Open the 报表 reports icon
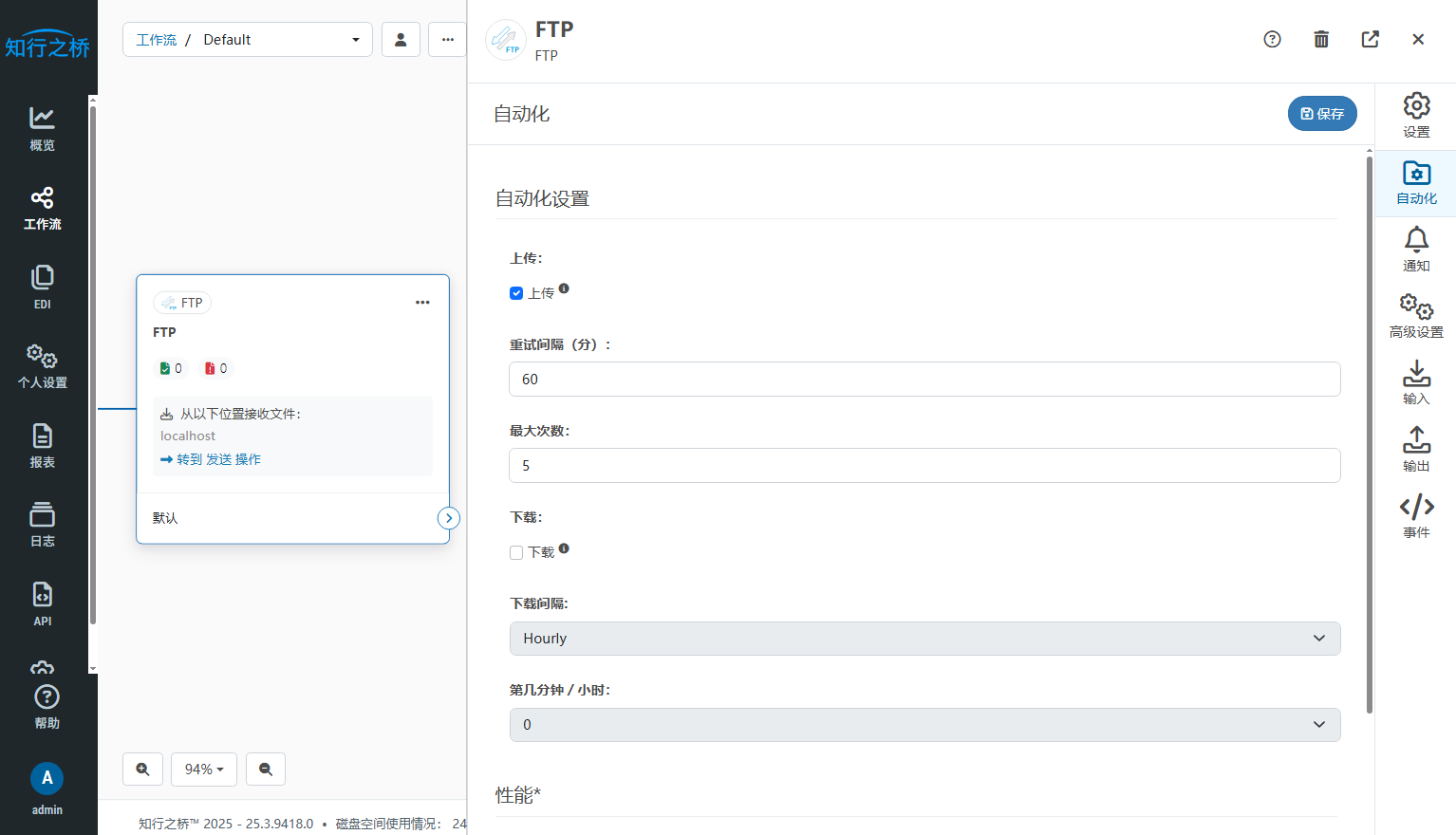The height and width of the screenshot is (835, 1456). 42,446
